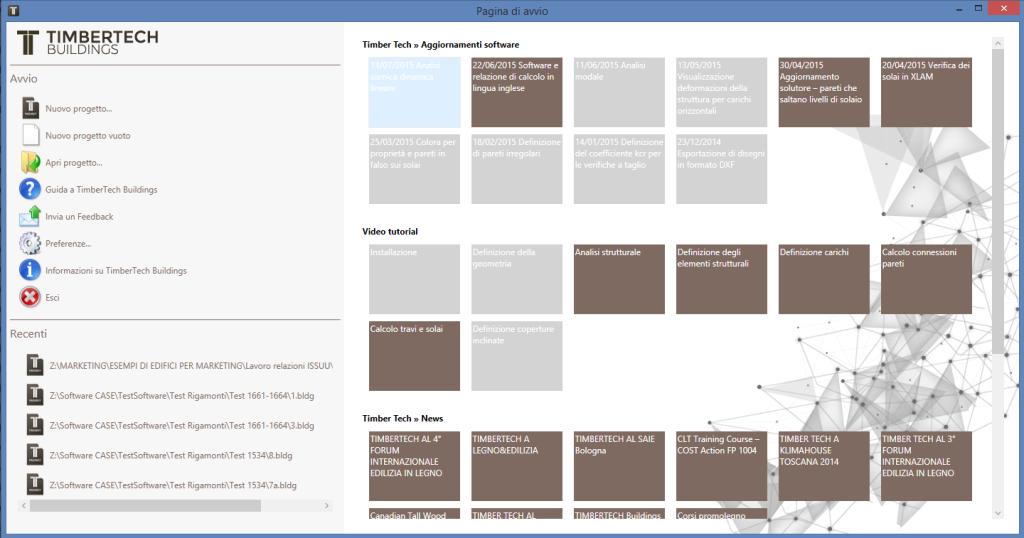Click the blue info icon
Screen dimensions: 1024x538
(x=30, y=270)
